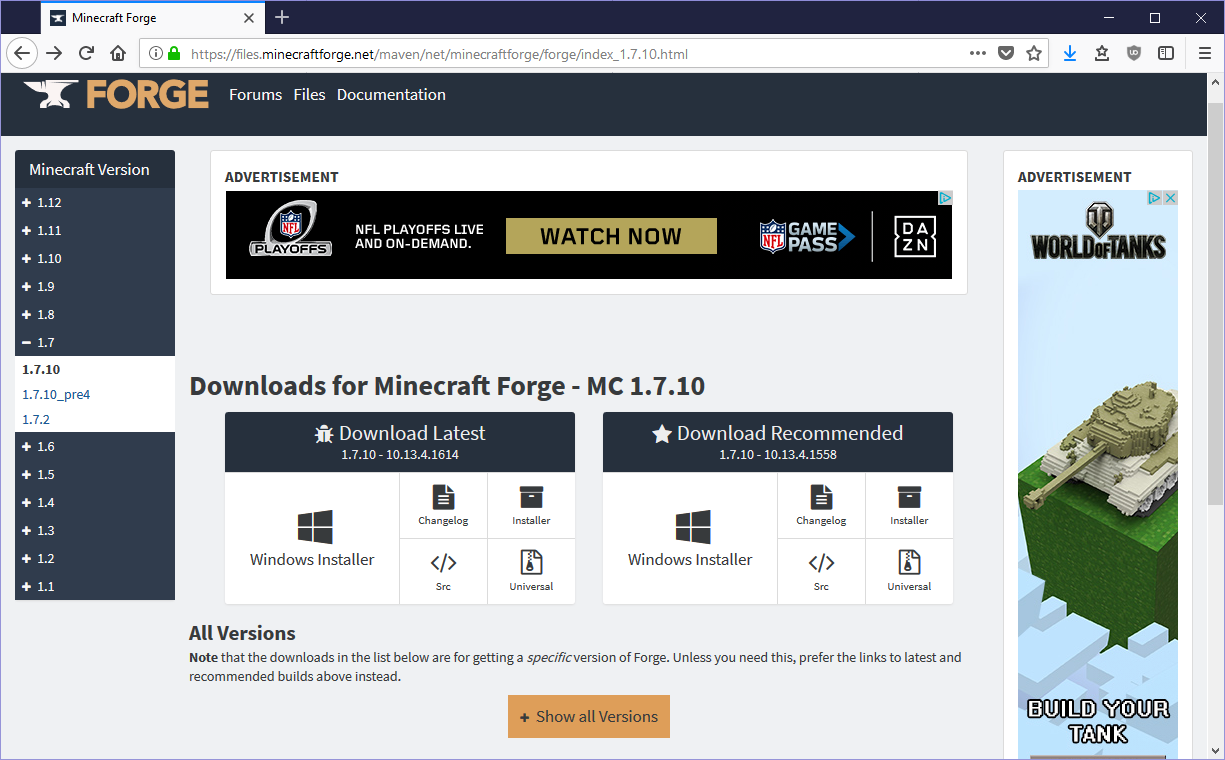Download Src under Download Recommended
This screenshot has width=1225, height=760.
pyautogui.click(x=821, y=572)
